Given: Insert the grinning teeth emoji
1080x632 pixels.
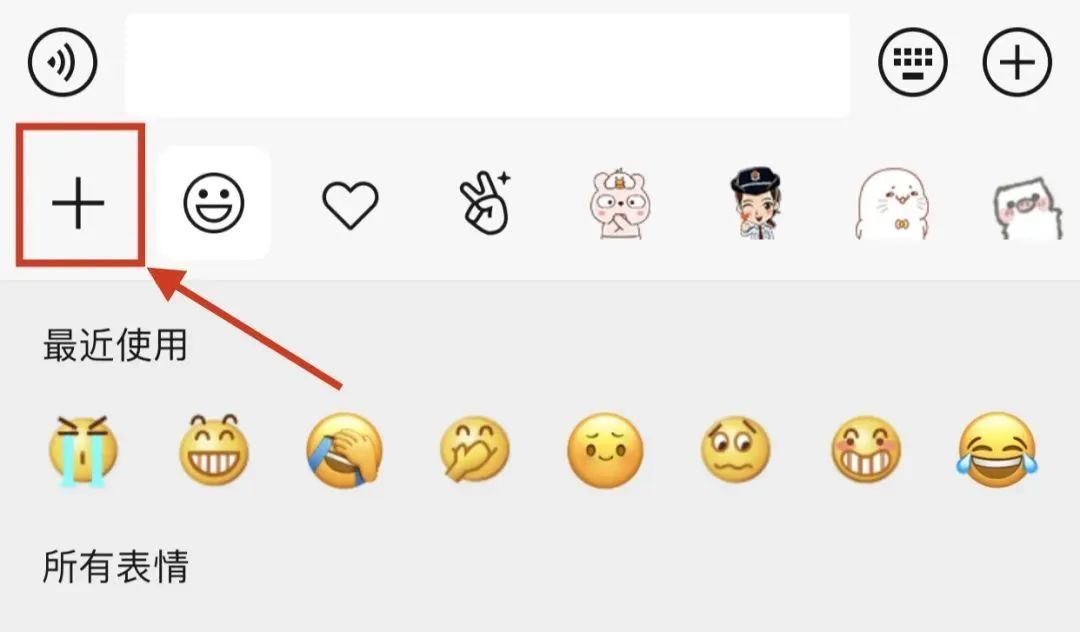Looking at the screenshot, I should tap(214, 450).
